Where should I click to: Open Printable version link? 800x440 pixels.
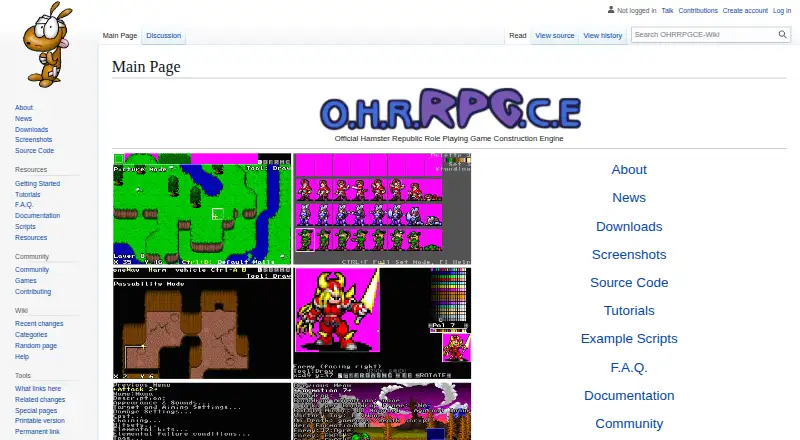pos(40,421)
